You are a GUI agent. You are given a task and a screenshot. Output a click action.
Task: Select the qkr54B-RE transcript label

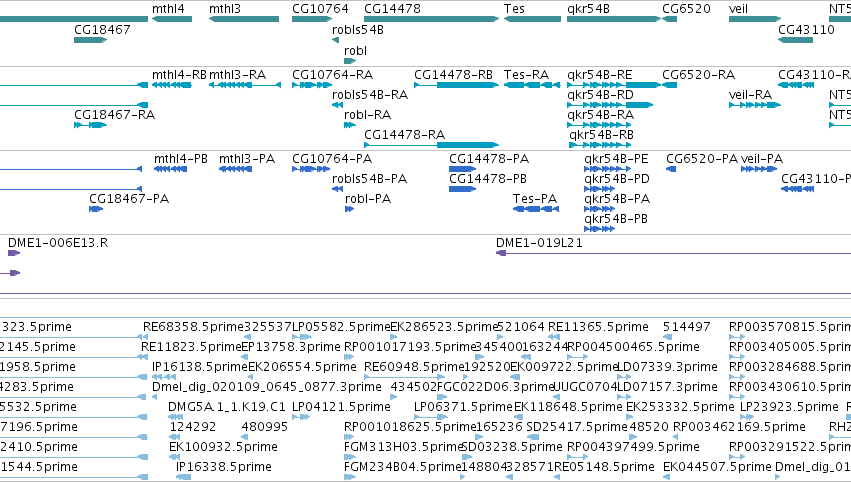tap(600, 75)
